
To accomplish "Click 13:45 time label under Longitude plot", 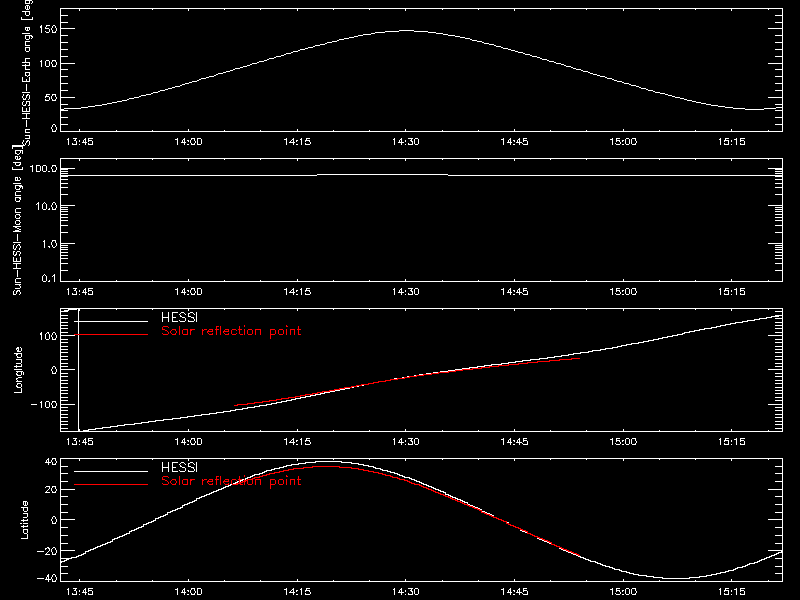I will coord(80,442).
